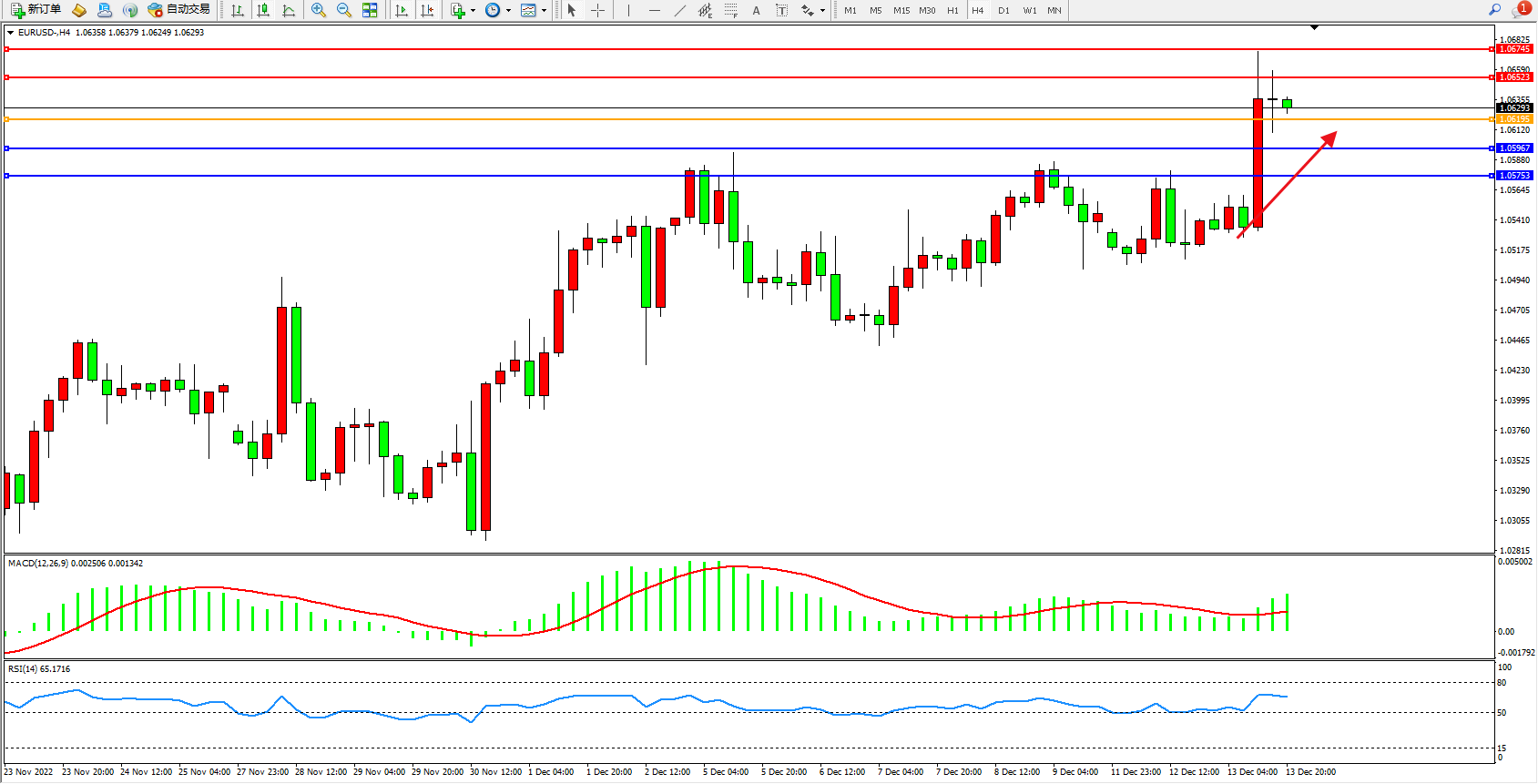This screenshot has height=784, width=1538.
Task: Click the M15 timeframe button
Action: coord(901,11)
